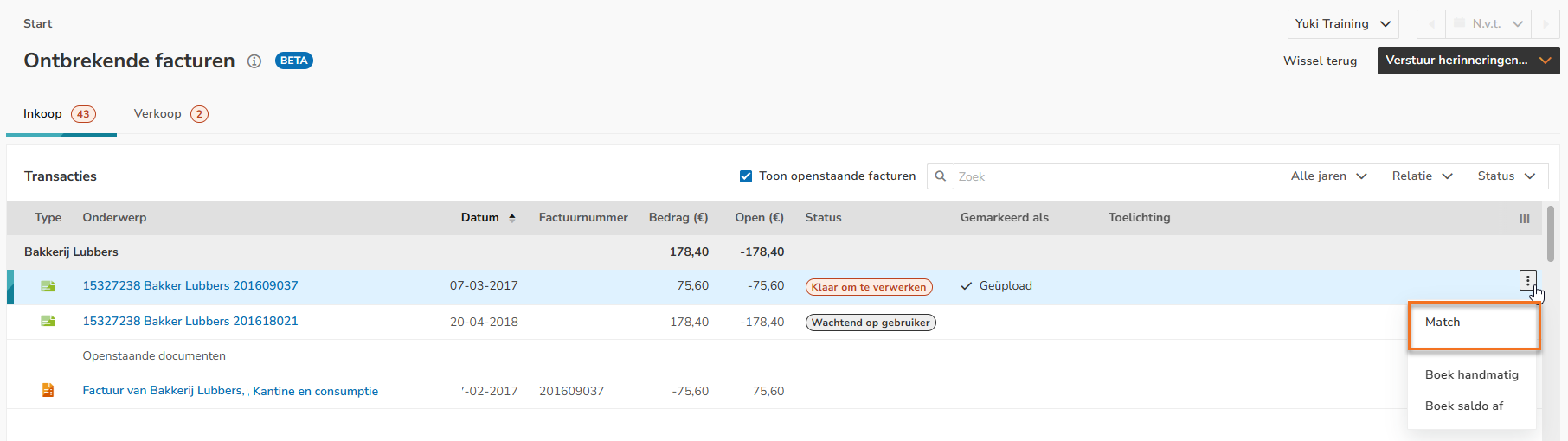
Task: Click the Datum sort arrow icon
Action: (x=512, y=218)
